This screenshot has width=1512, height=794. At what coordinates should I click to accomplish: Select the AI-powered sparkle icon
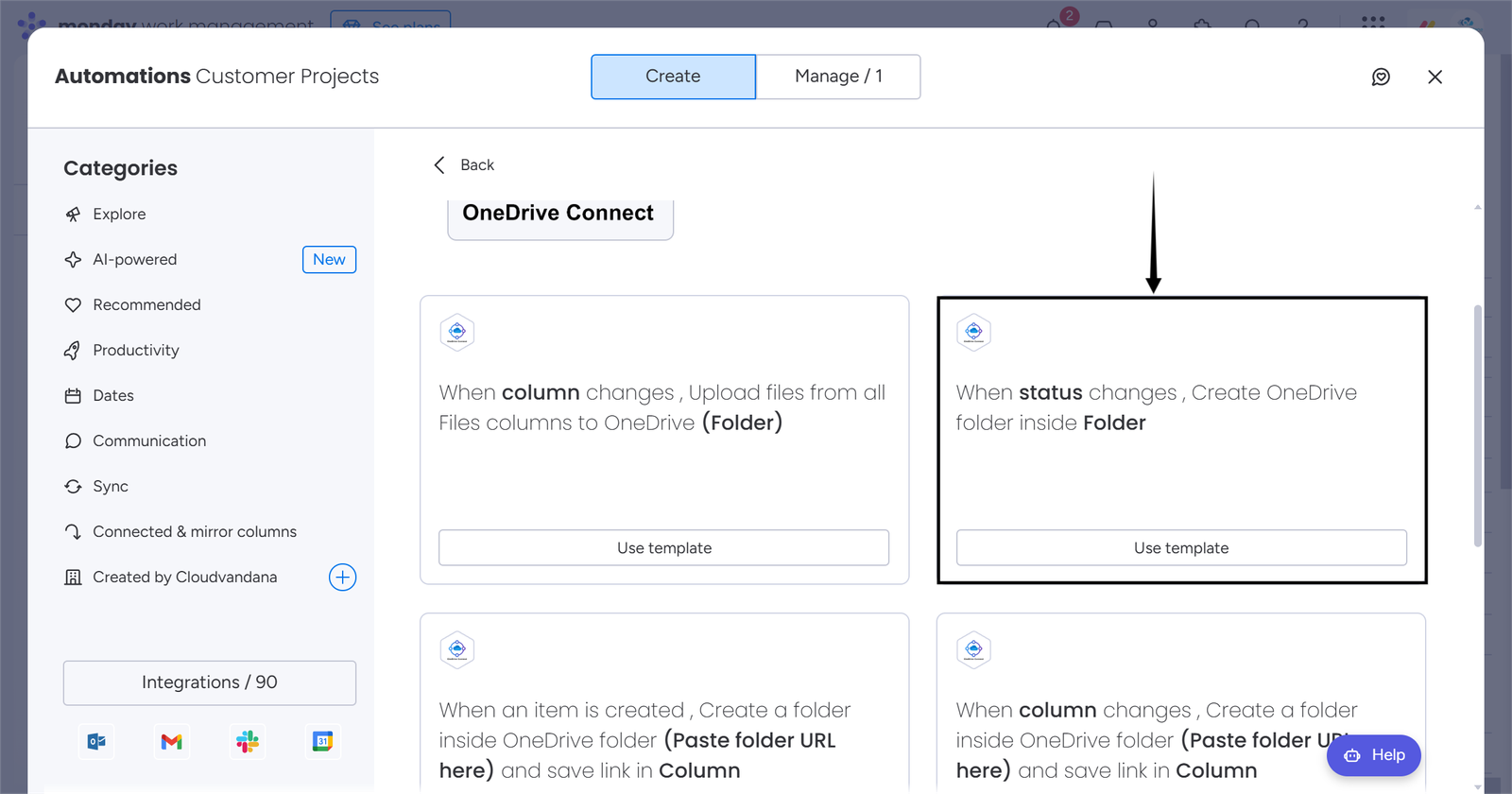(x=73, y=260)
